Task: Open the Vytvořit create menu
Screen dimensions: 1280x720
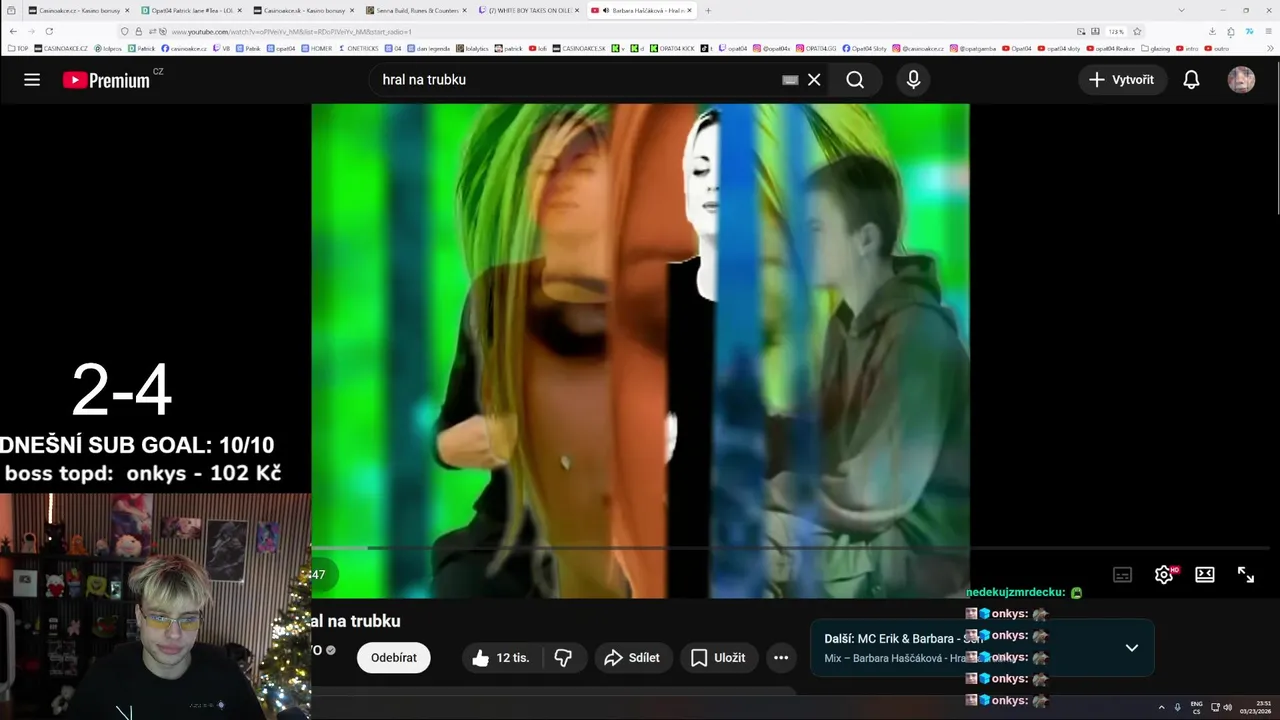Action: 1122,80
